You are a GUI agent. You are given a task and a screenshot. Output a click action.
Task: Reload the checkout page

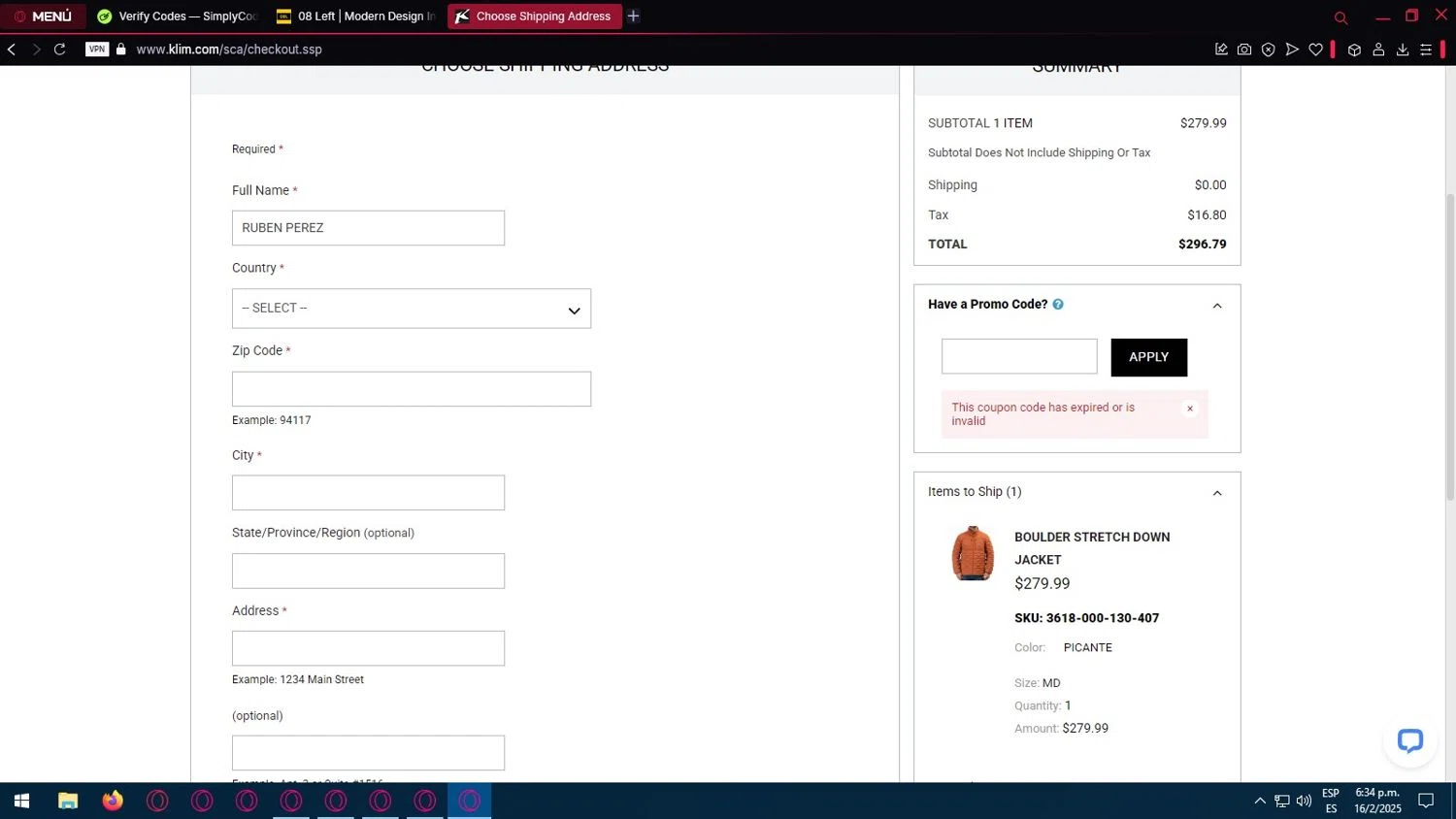point(60,49)
